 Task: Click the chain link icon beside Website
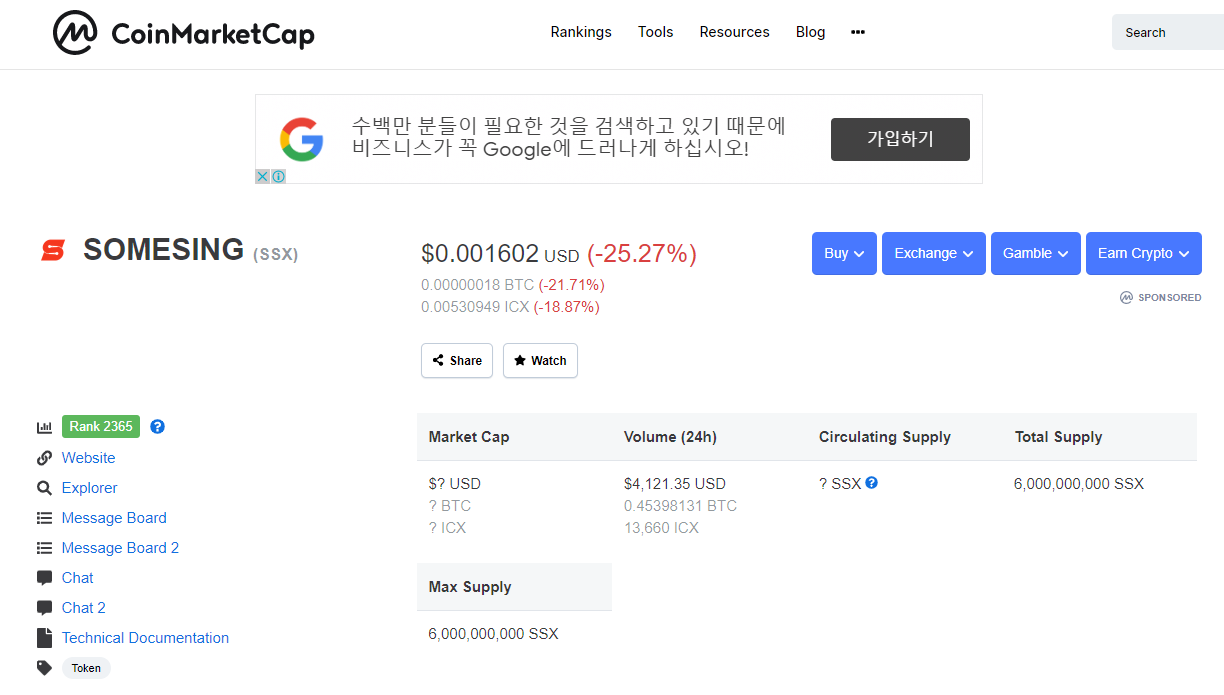tap(44, 458)
